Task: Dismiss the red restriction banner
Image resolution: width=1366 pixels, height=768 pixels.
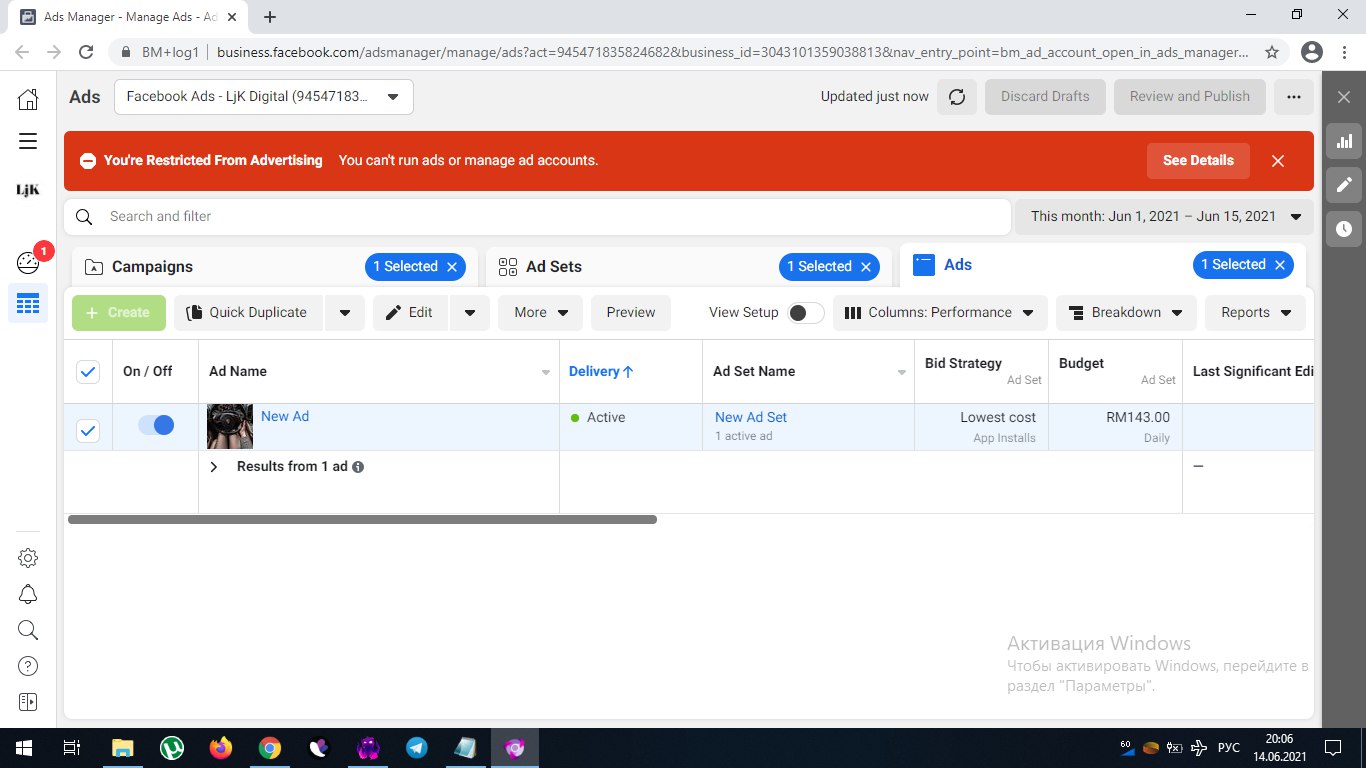Action: point(1278,160)
